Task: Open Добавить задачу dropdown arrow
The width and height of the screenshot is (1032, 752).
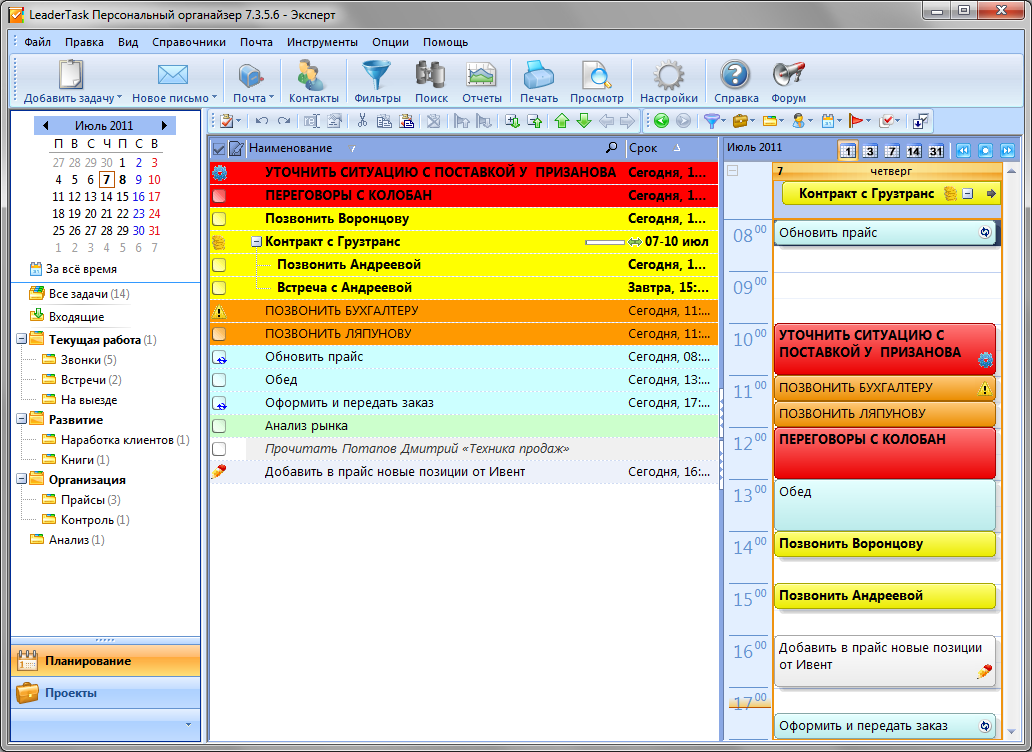Action: click(x=119, y=97)
